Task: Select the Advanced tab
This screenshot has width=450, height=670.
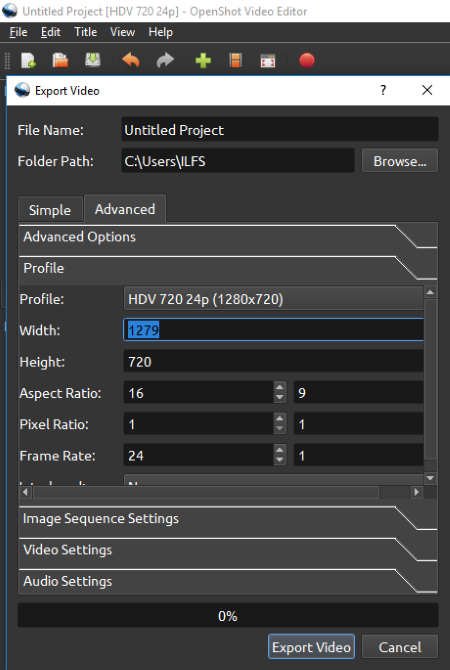Action: (125, 209)
